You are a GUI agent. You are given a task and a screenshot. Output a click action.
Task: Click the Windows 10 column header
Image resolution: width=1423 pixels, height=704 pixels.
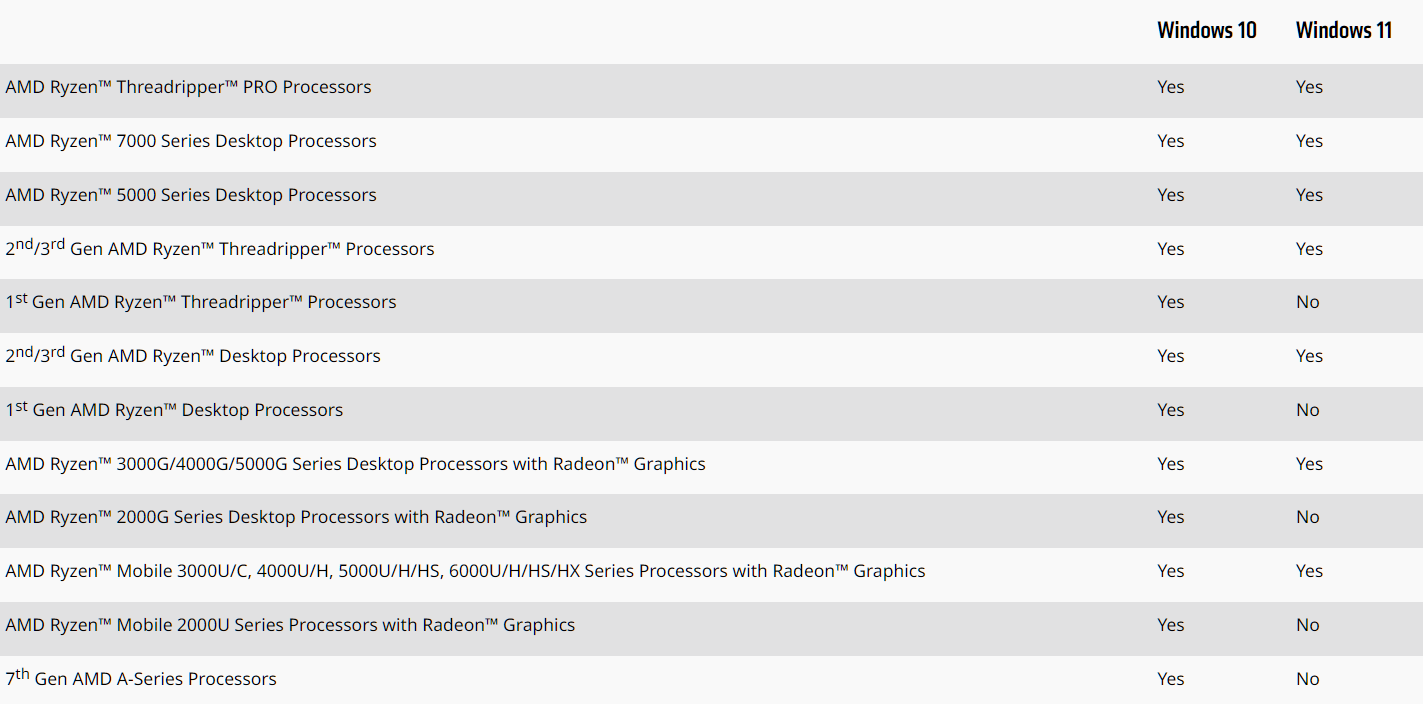tap(1206, 30)
